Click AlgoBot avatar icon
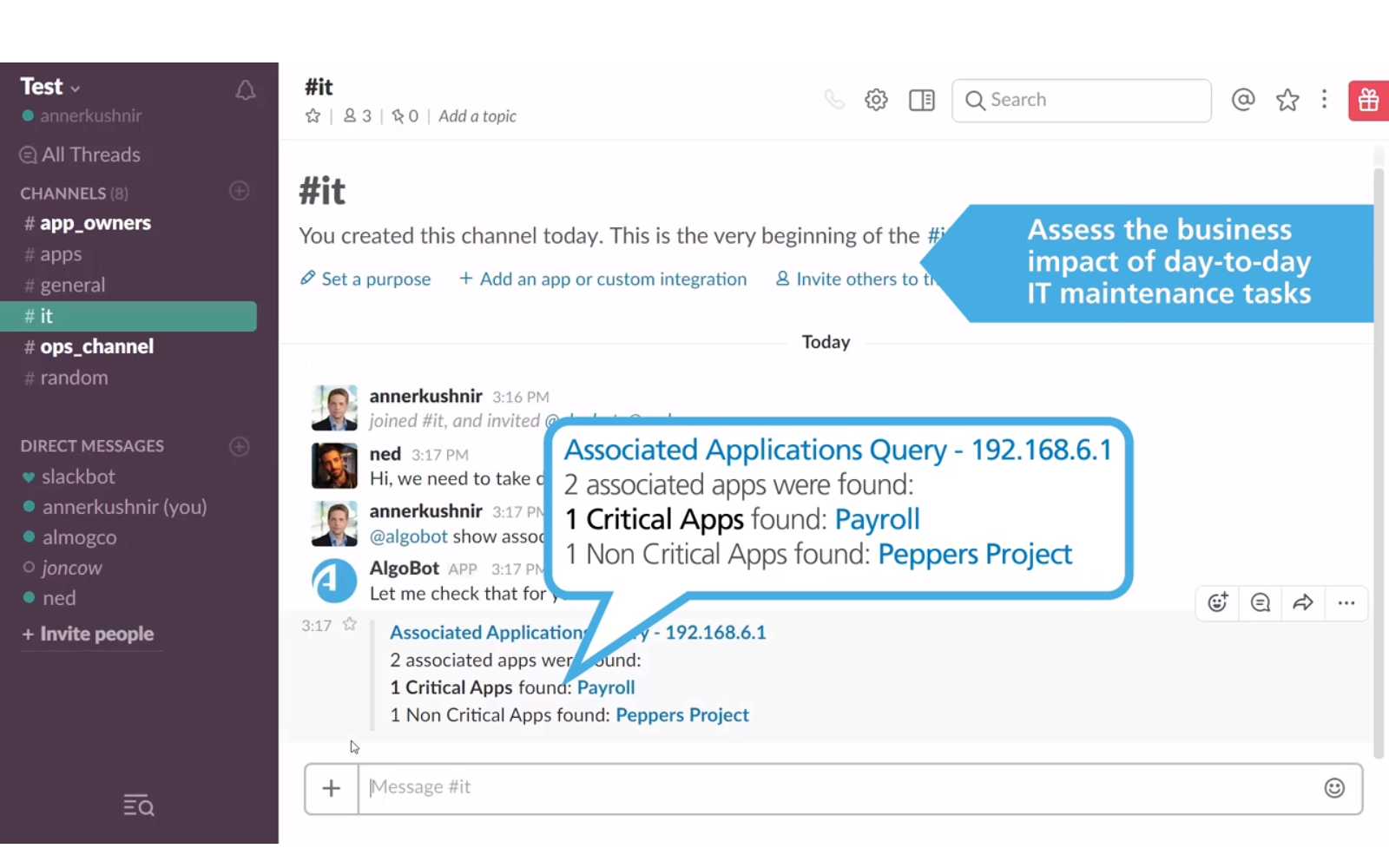 point(334,581)
